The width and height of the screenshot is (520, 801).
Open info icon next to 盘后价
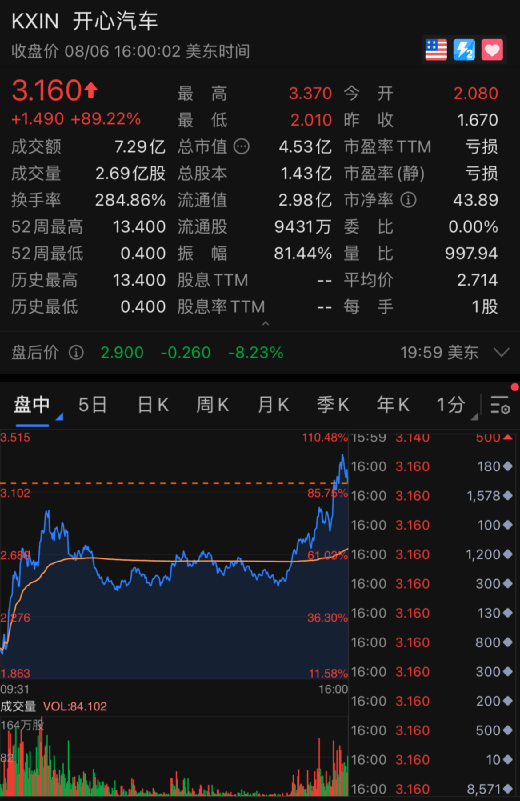point(76,352)
